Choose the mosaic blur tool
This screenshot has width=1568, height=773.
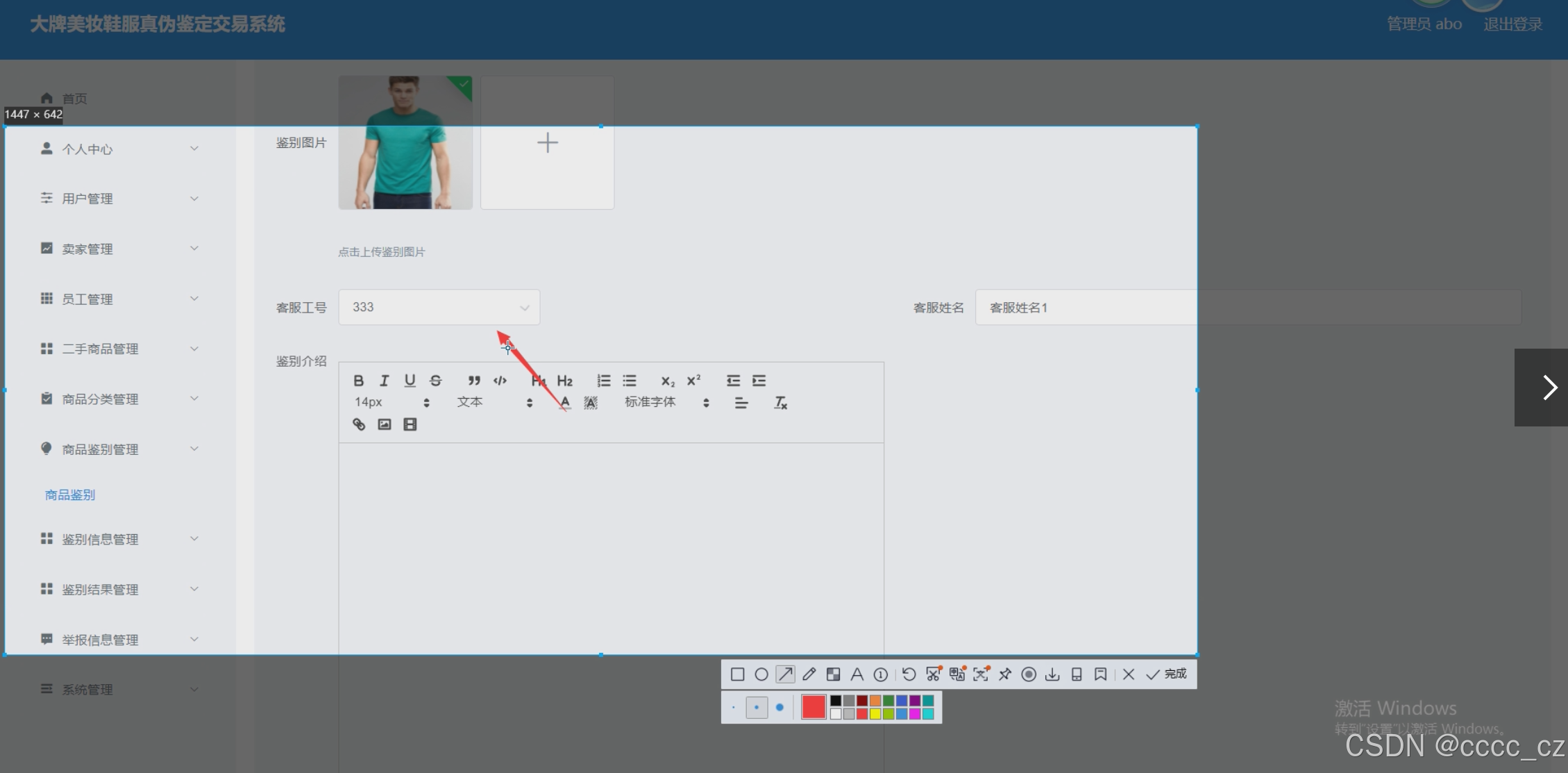(x=833, y=674)
